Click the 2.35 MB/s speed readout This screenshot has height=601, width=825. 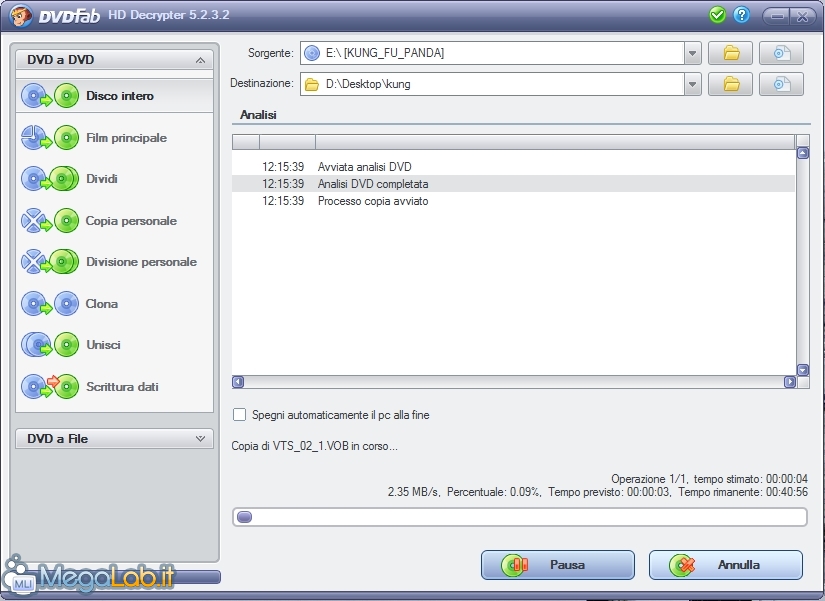click(x=413, y=492)
